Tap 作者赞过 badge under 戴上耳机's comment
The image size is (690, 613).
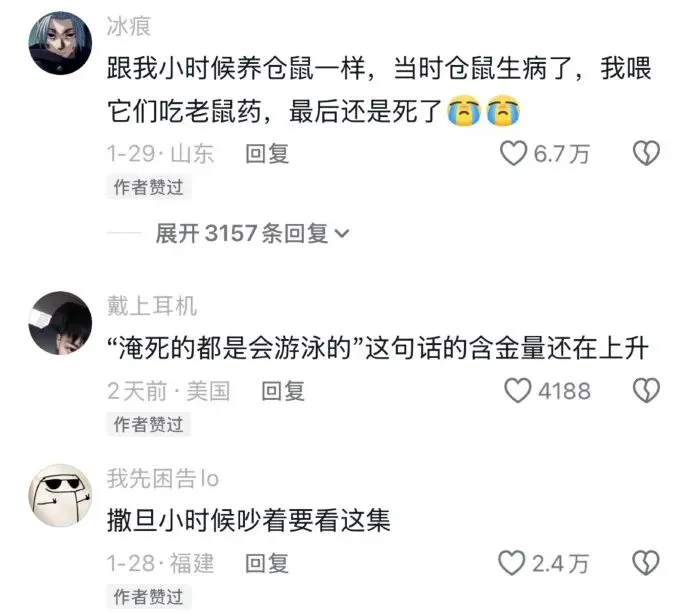[x=149, y=424]
